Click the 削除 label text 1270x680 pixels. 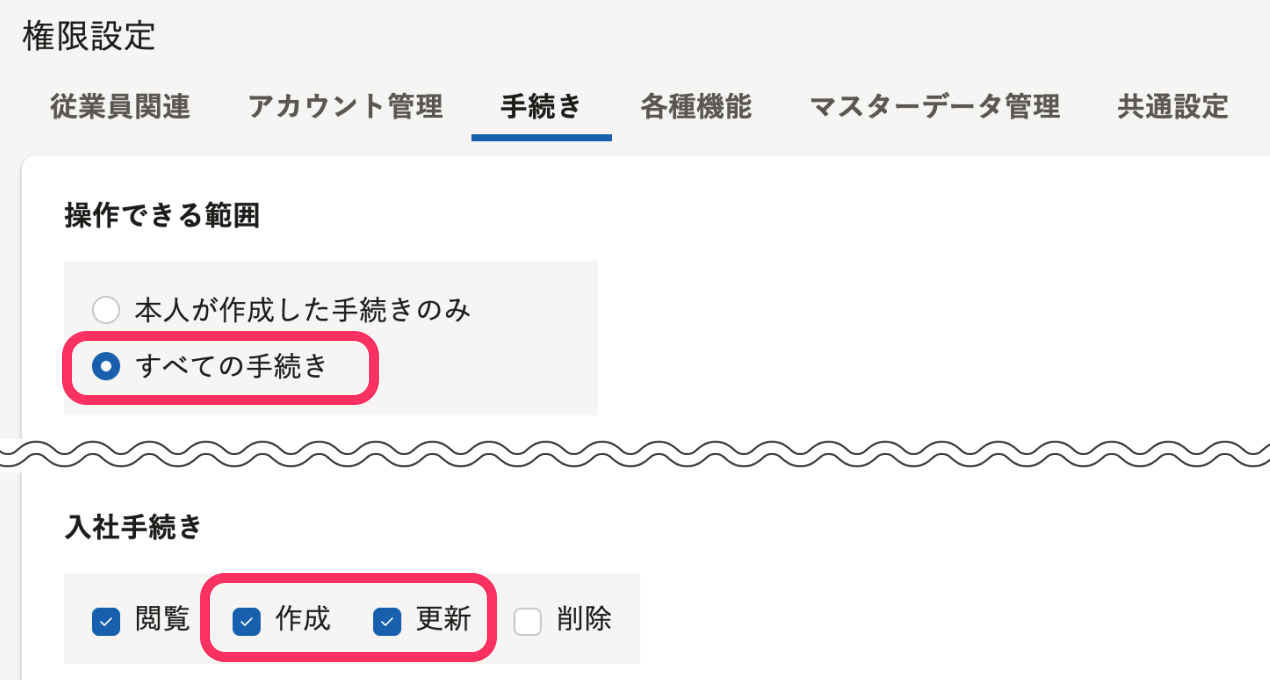tap(584, 620)
